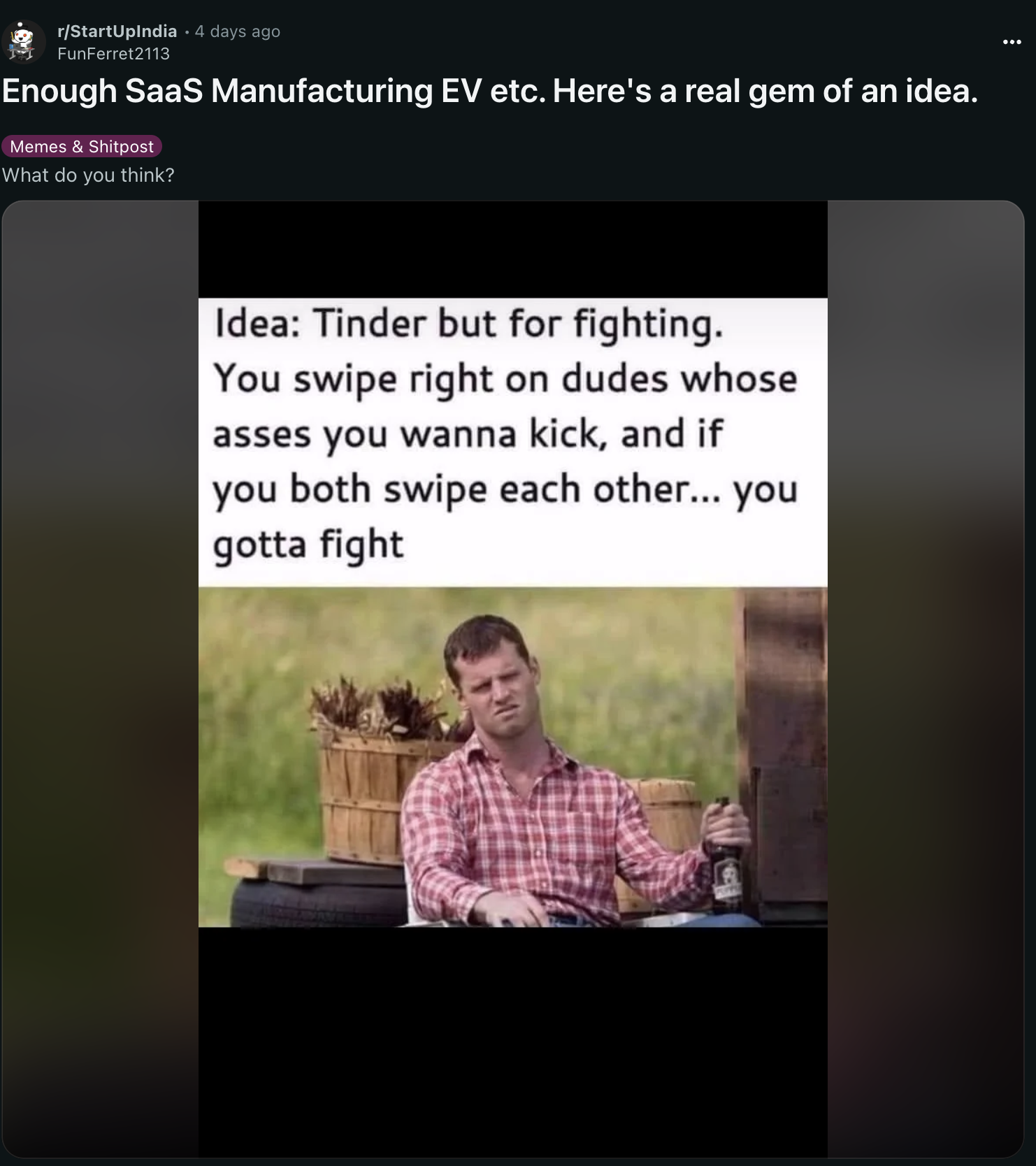Select the Memes & Shitpost flair tag
Image resolution: width=1036 pixels, height=1166 pixels.
[x=82, y=146]
